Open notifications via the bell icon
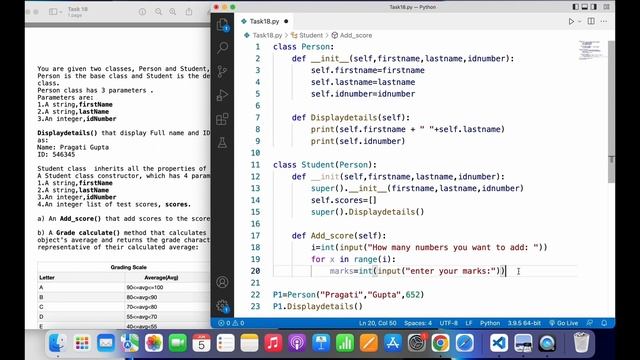 click(x=604, y=323)
